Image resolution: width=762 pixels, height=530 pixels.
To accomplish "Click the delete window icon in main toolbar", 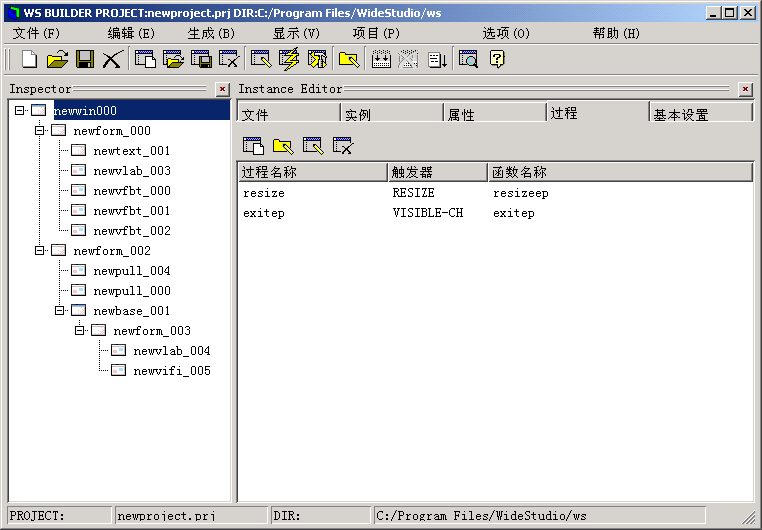I will click(x=229, y=59).
